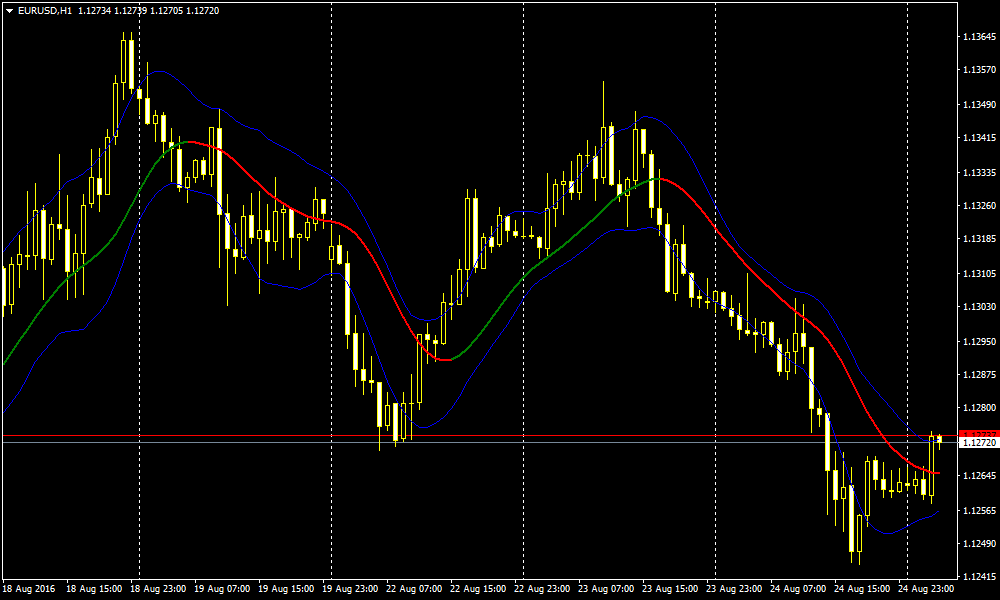Click the 1.13490 price scale label

(977, 105)
